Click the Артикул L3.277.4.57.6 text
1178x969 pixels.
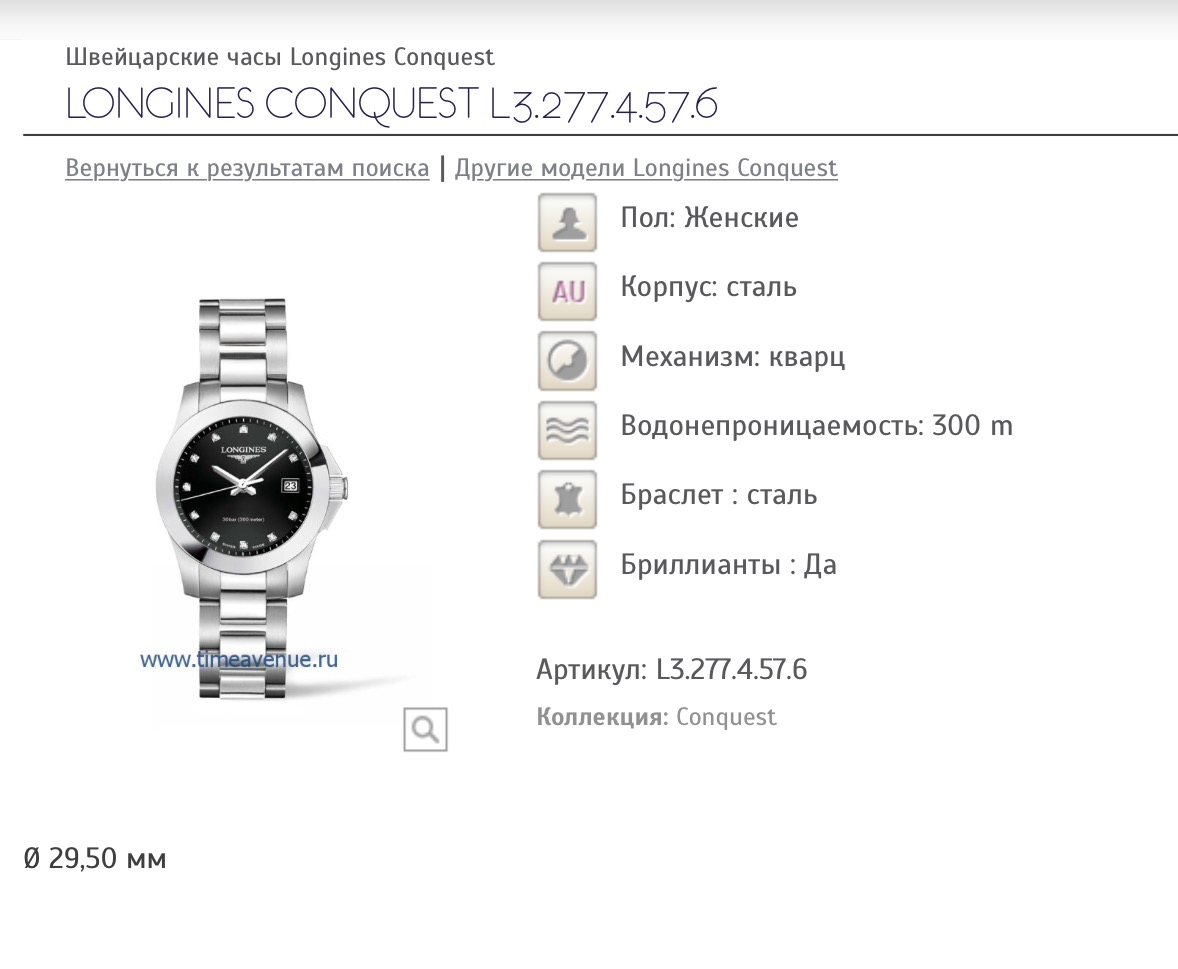(672, 669)
